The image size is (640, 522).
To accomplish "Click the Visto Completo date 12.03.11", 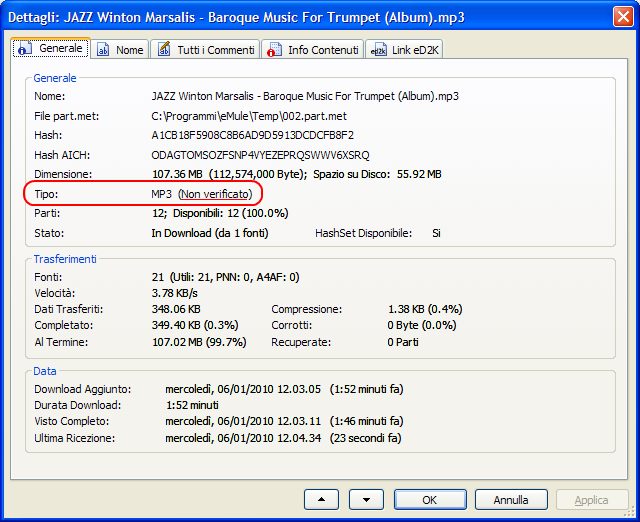I will pyautogui.click(x=243, y=421).
